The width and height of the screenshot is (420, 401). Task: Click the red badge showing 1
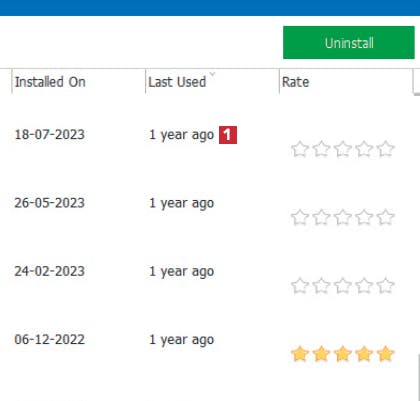click(228, 135)
